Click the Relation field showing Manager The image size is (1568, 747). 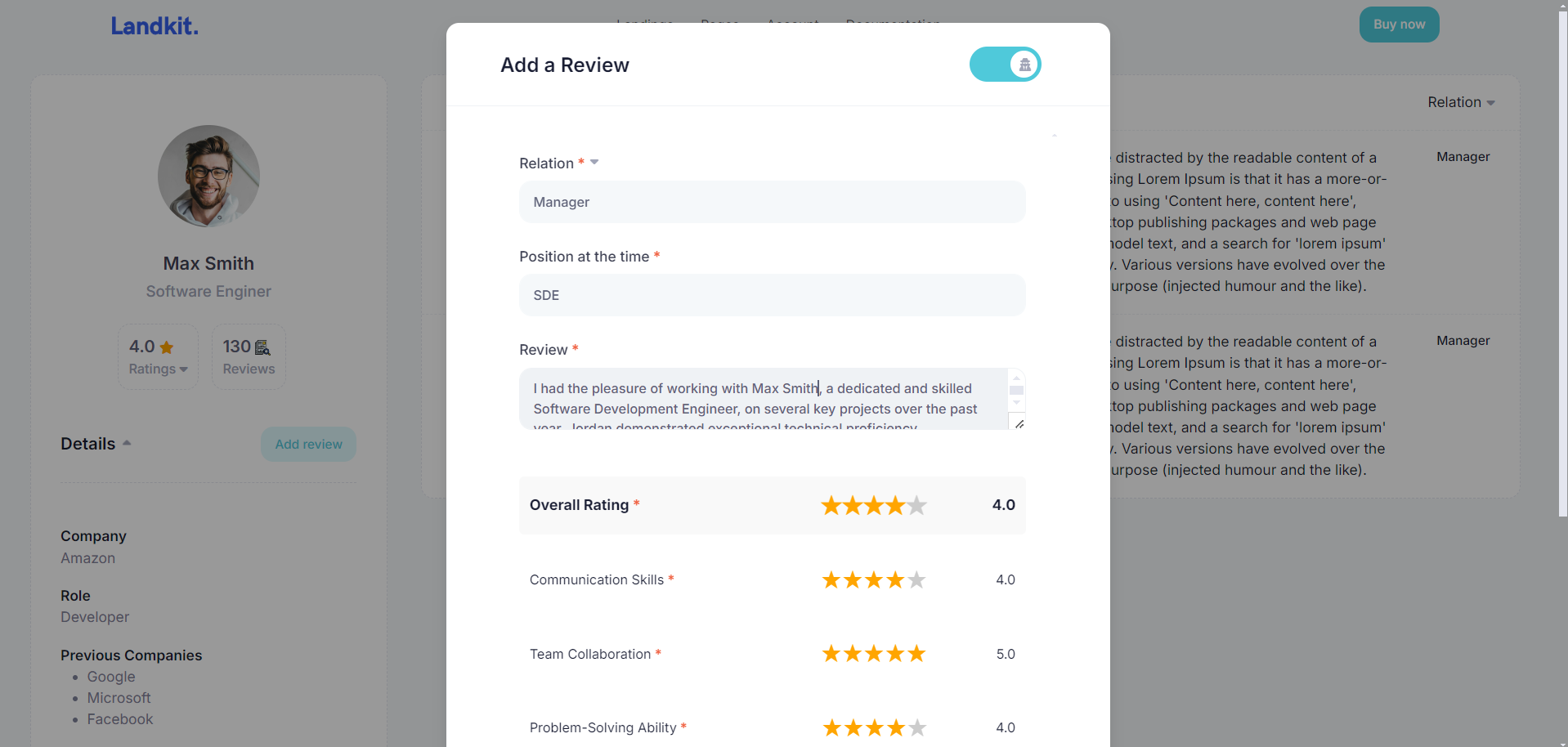pyautogui.click(x=772, y=202)
